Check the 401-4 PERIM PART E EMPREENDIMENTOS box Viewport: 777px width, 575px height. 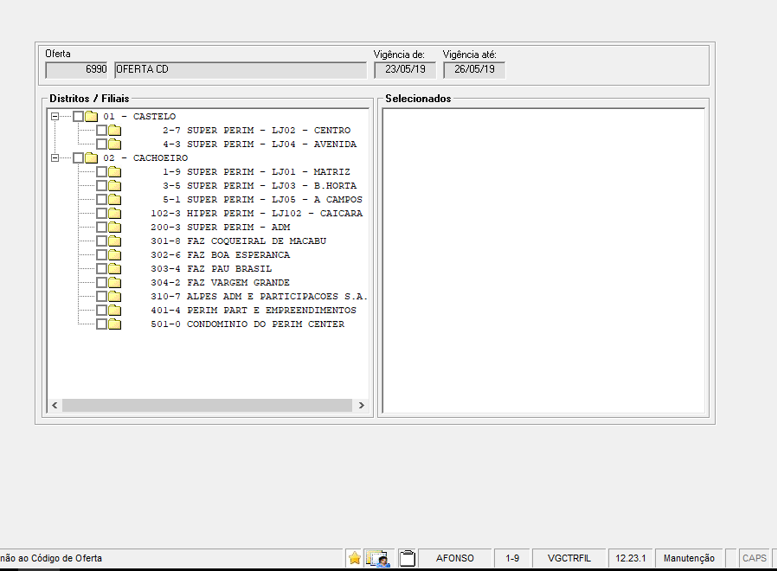(x=102, y=311)
